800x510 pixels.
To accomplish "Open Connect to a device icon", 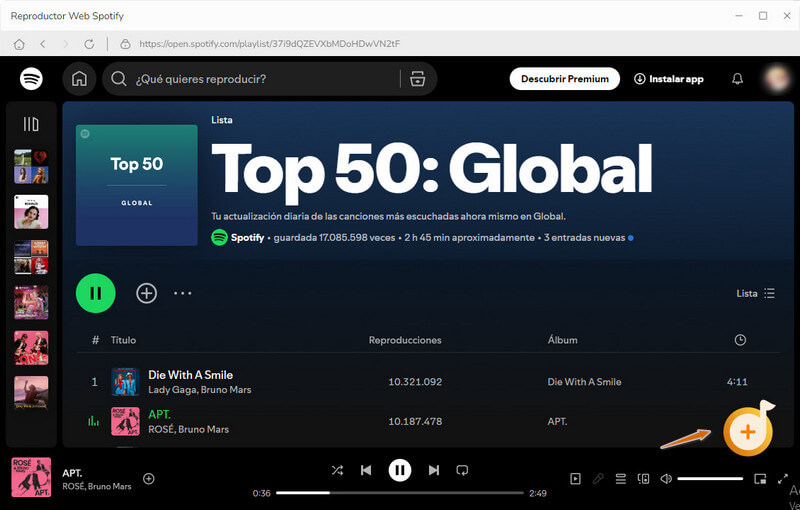I will [x=643, y=479].
